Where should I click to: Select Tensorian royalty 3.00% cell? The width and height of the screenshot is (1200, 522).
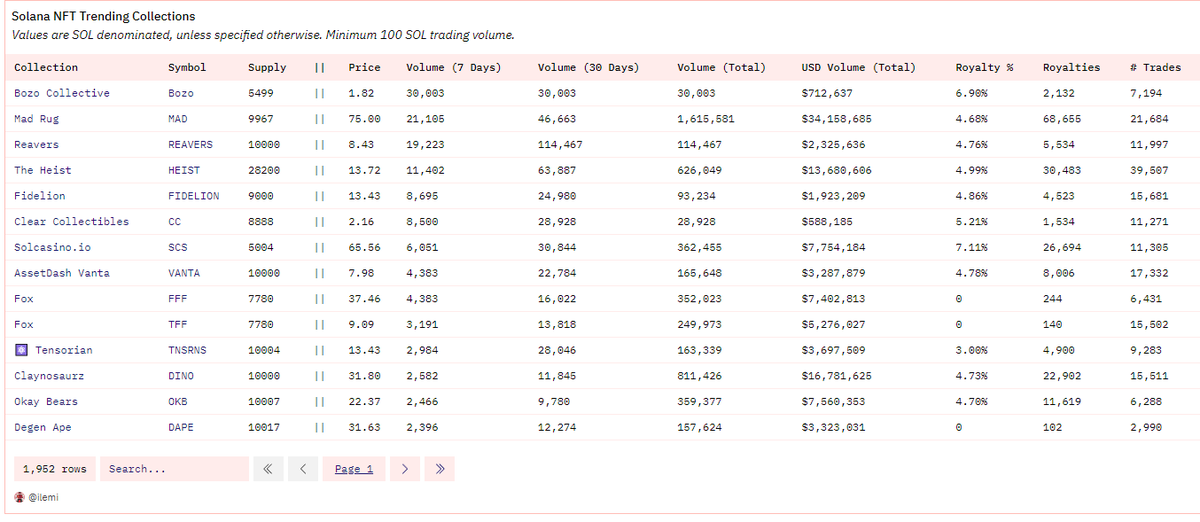(x=972, y=350)
